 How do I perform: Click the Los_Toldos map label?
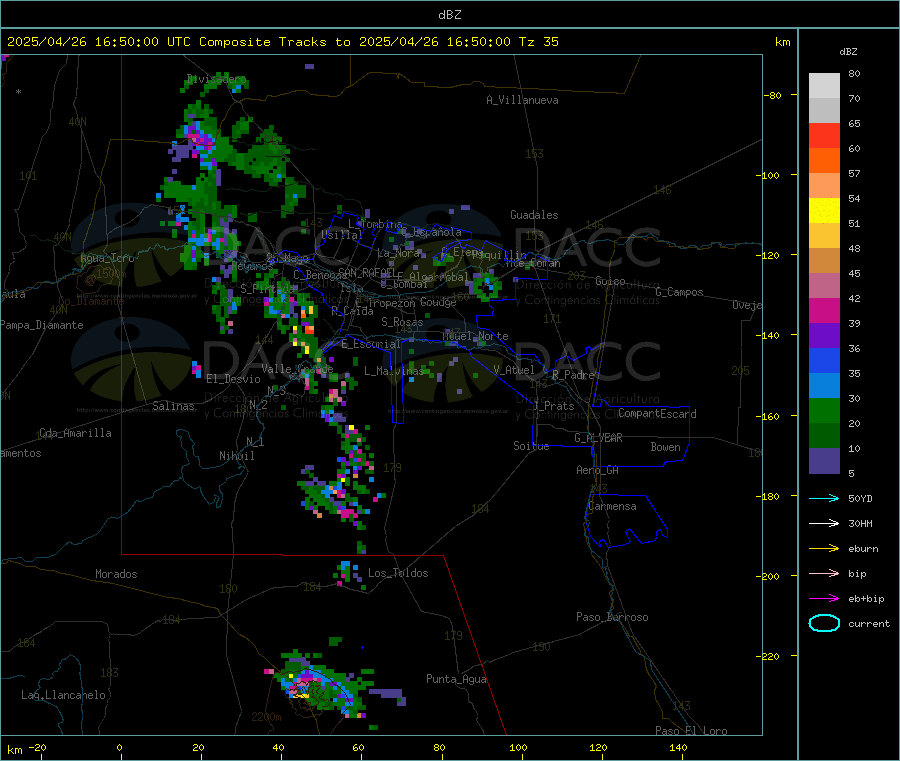click(x=398, y=573)
